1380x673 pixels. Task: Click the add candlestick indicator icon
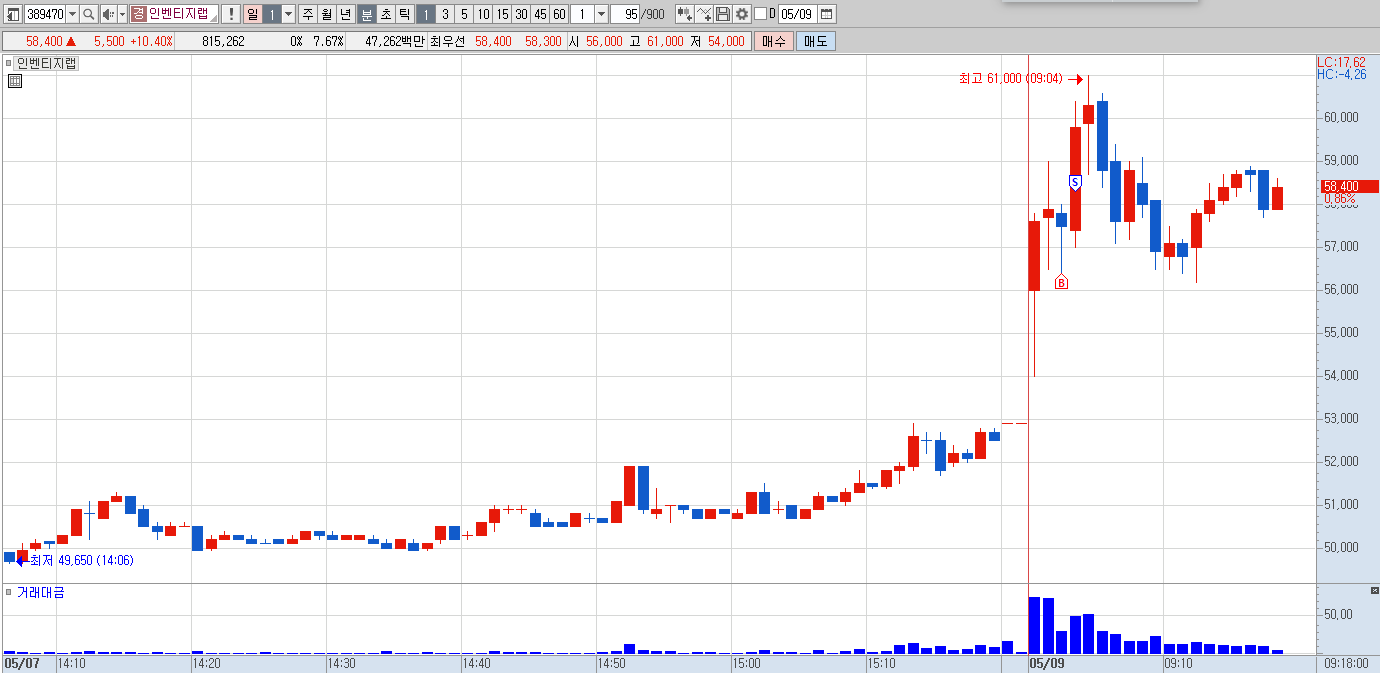[685, 14]
